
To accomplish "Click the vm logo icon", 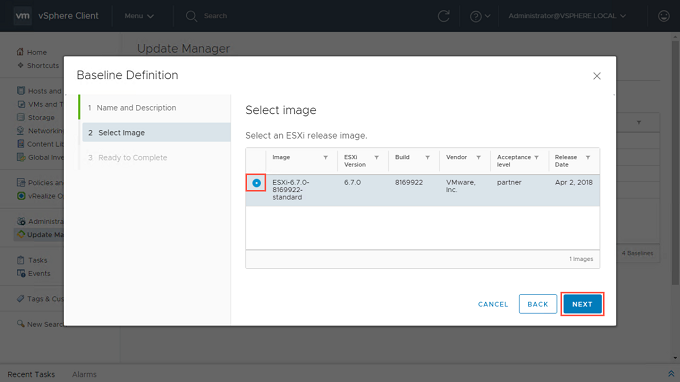I will pos(23,16).
